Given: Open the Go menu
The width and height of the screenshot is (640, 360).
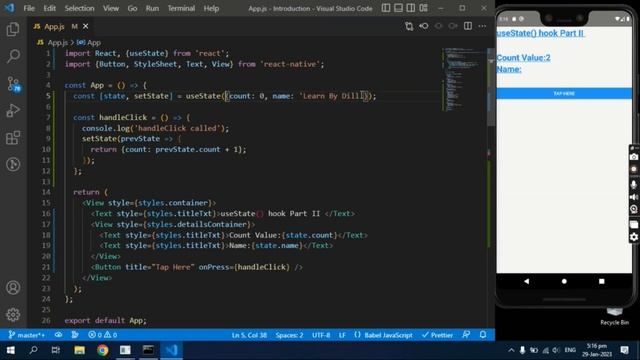Looking at the screenshot, I should pos(132,8).
